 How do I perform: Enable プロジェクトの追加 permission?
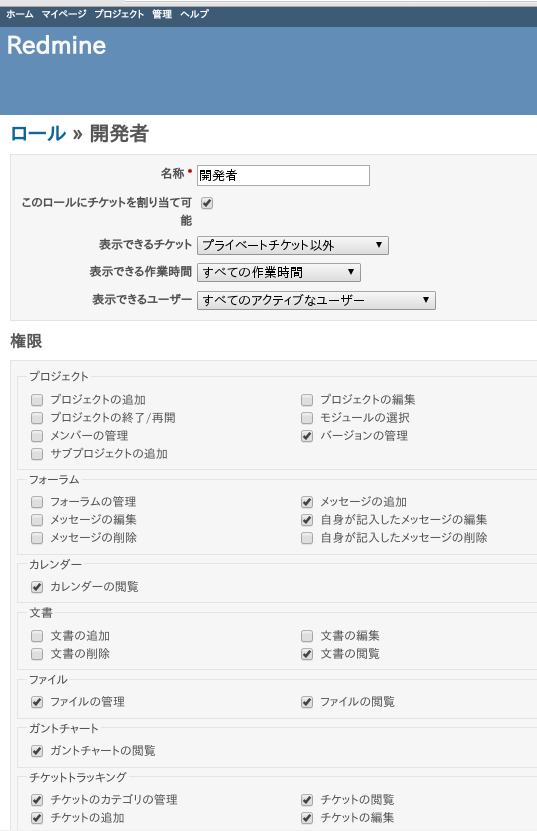(x=37, y=400)
